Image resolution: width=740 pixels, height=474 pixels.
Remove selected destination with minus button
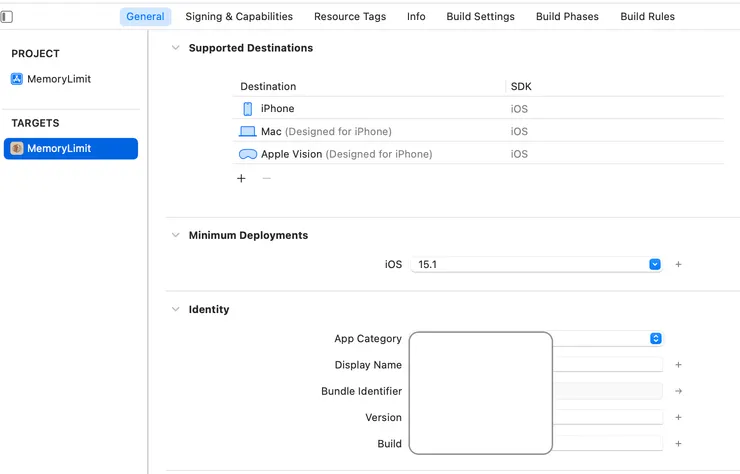point(266,179)
